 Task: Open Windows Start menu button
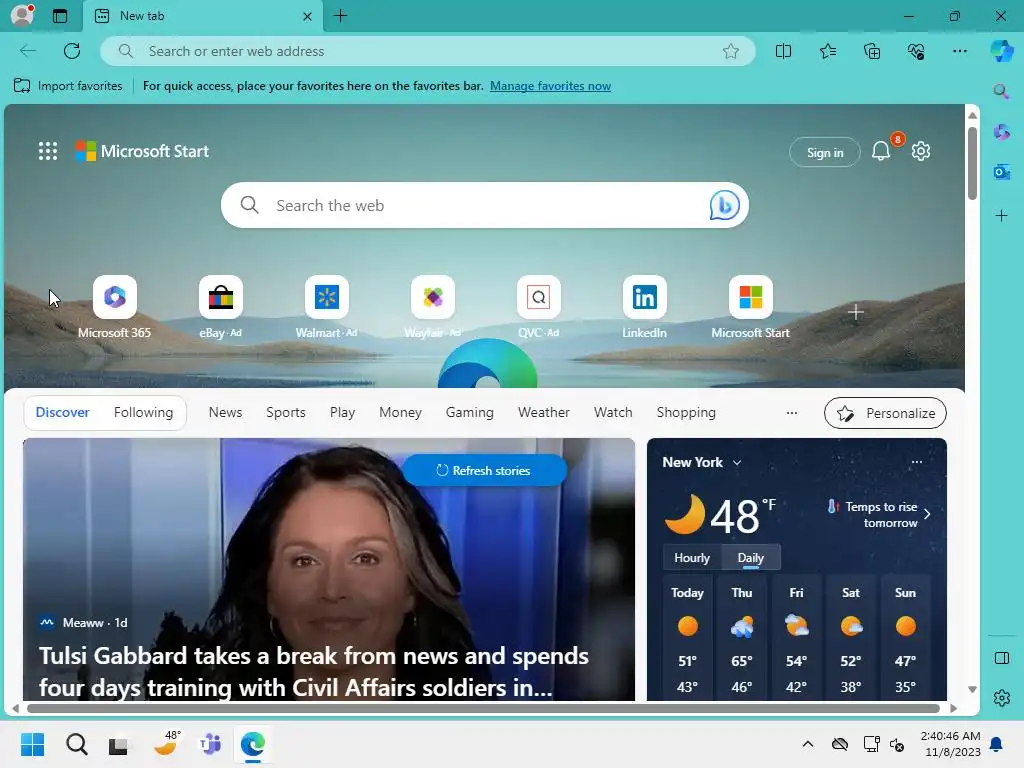pyautogui.click(x=32, y=744)
